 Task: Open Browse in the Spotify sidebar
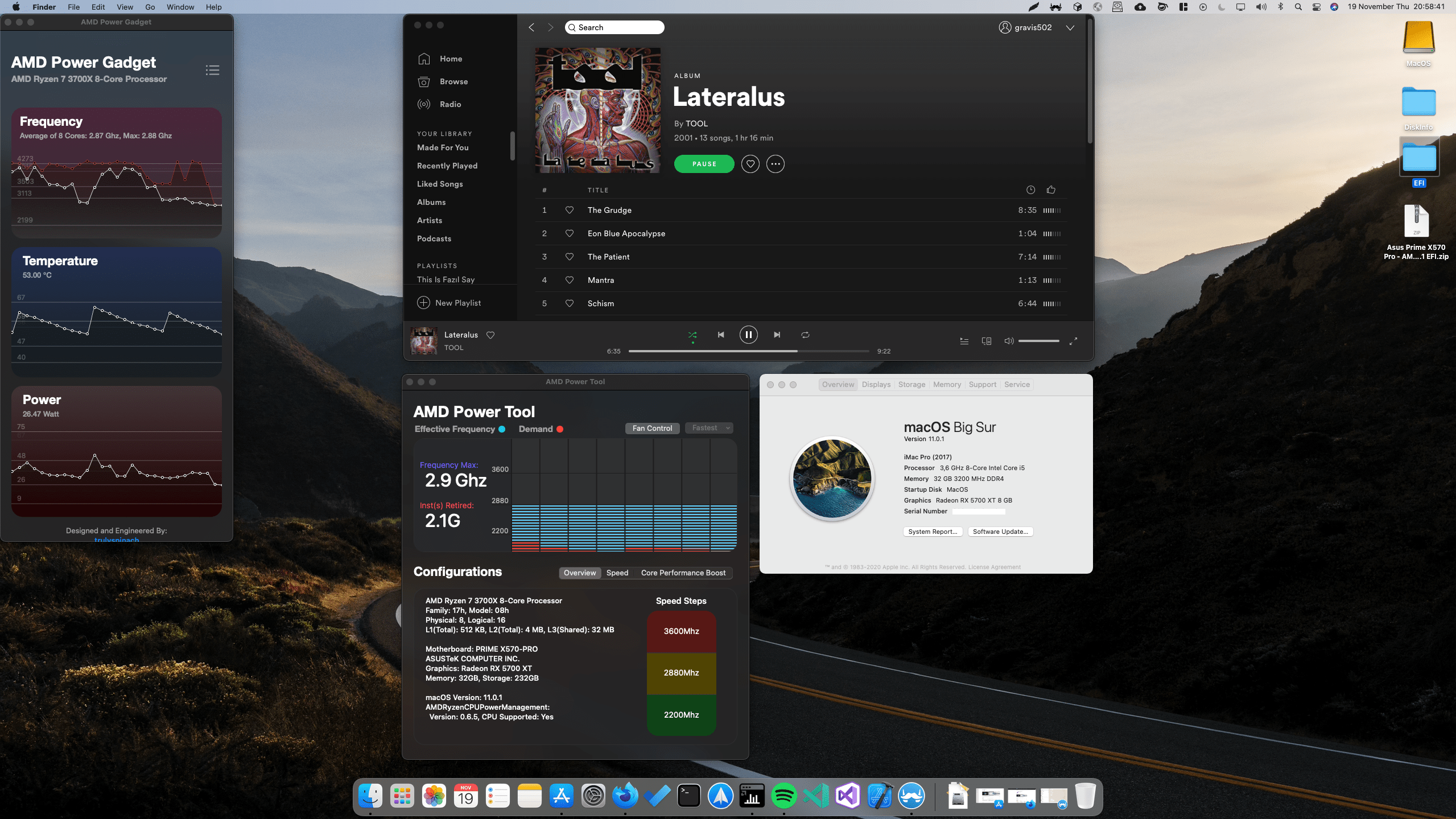(x=453, y=81)
